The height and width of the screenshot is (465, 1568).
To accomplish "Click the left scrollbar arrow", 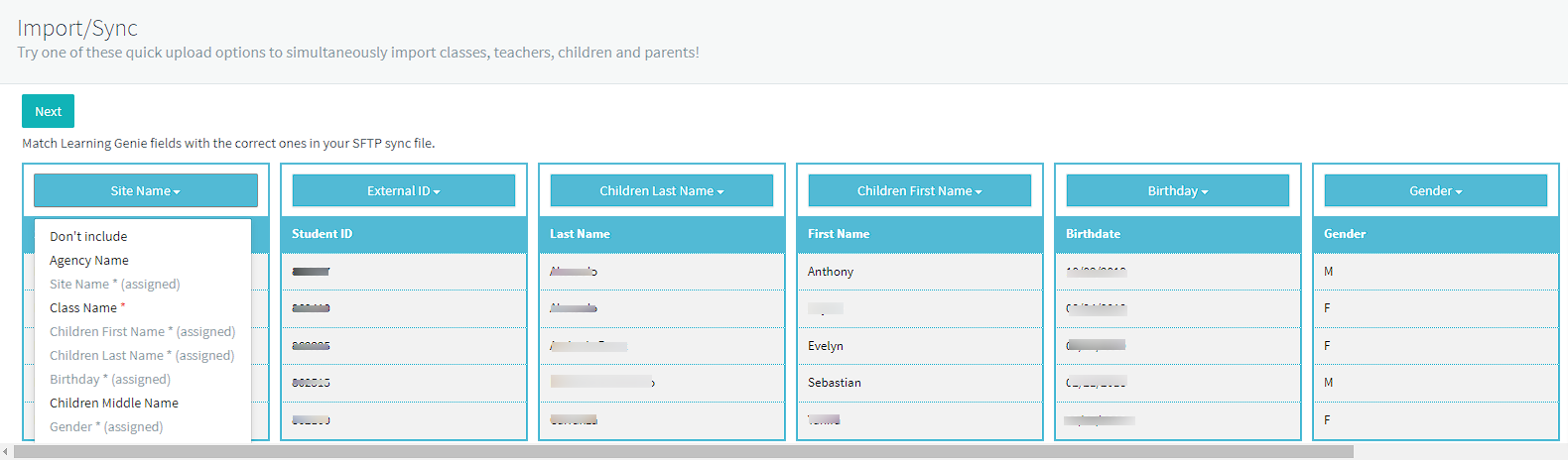I will tap(6, 451).
